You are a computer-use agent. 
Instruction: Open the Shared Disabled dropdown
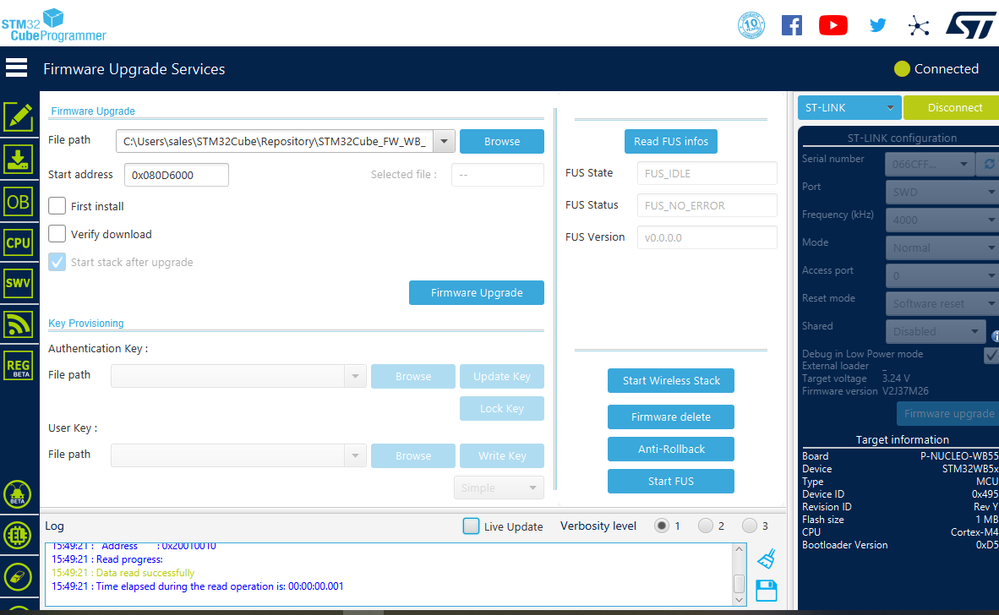935,331
